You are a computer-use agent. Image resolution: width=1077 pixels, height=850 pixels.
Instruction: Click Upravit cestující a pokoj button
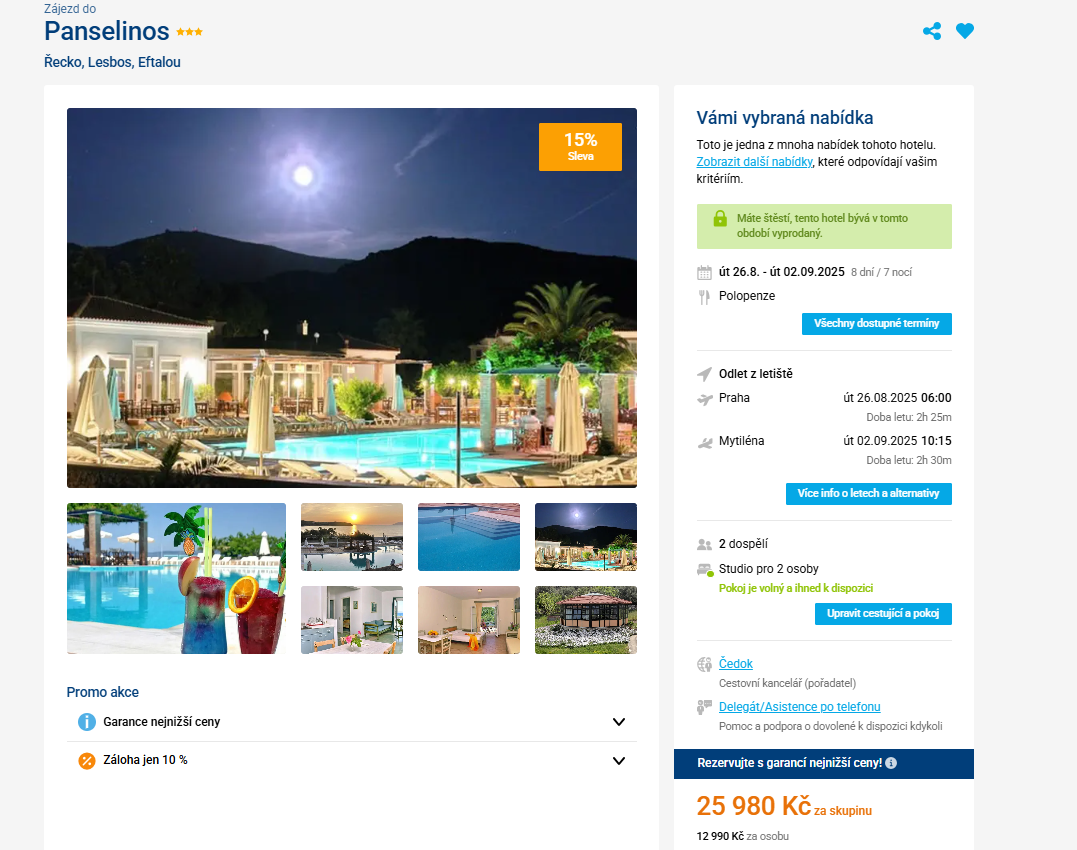pyautogui.click(x=883, y=614)
